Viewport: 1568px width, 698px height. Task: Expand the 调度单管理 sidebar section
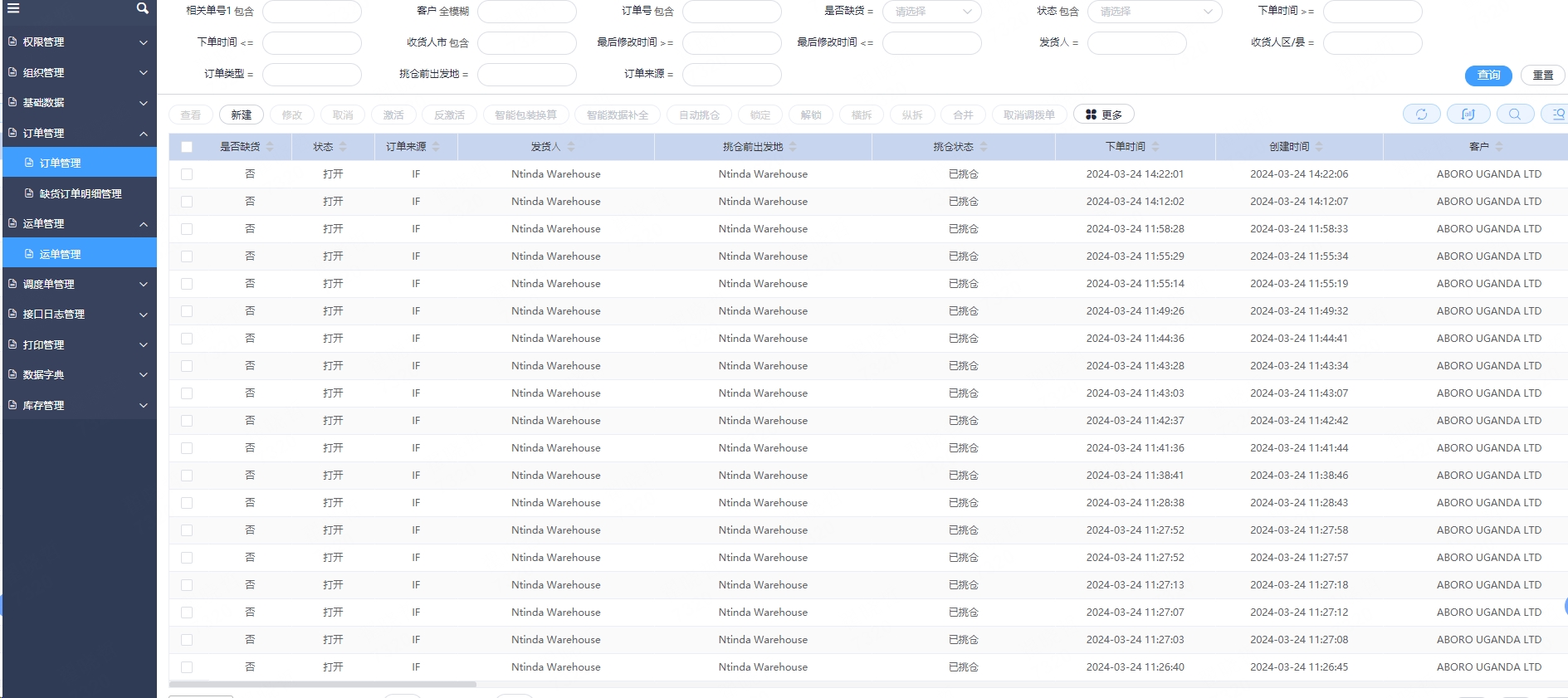tap(79, 284)
